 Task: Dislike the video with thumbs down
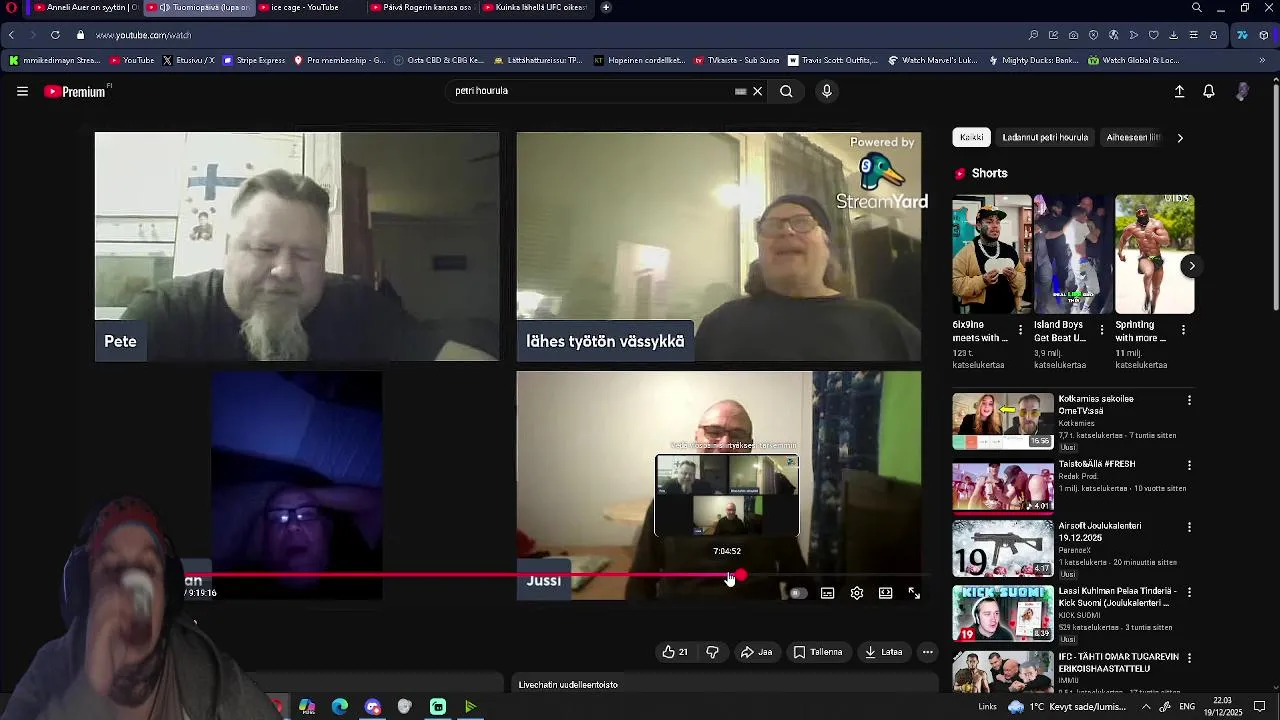coord(712,652)
